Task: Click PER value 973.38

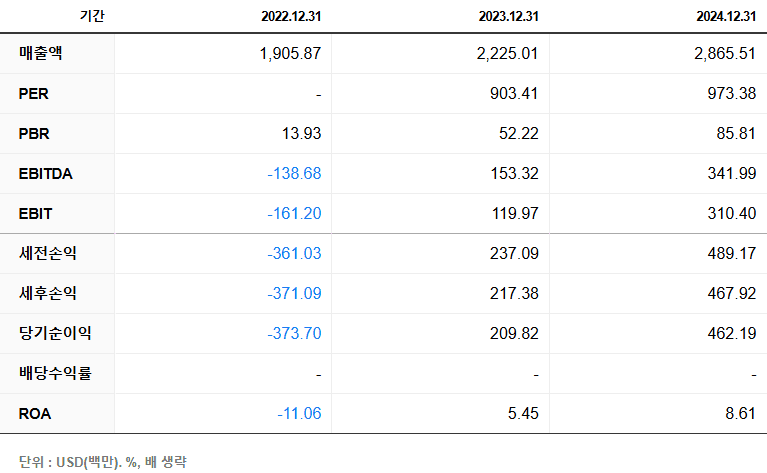Action: click(732, 93)
